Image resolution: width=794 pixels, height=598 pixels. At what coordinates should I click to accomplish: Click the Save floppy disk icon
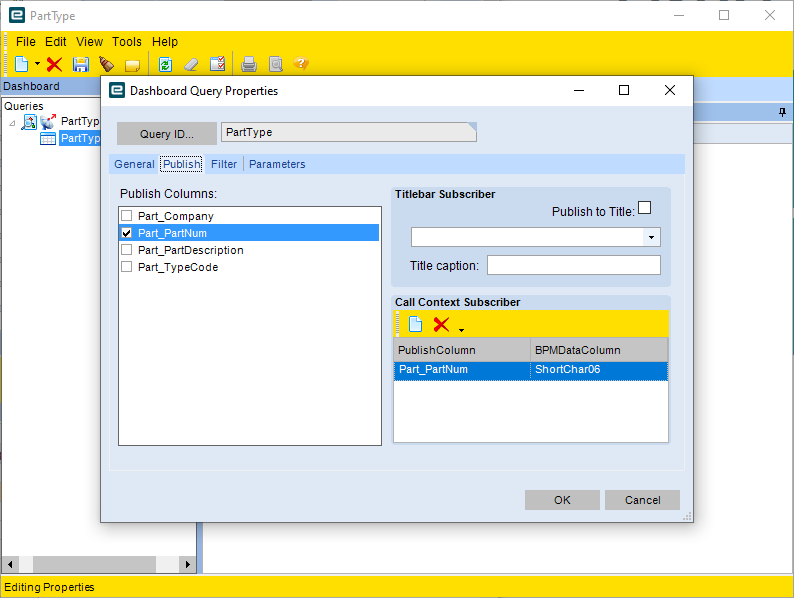coord(81,64)
